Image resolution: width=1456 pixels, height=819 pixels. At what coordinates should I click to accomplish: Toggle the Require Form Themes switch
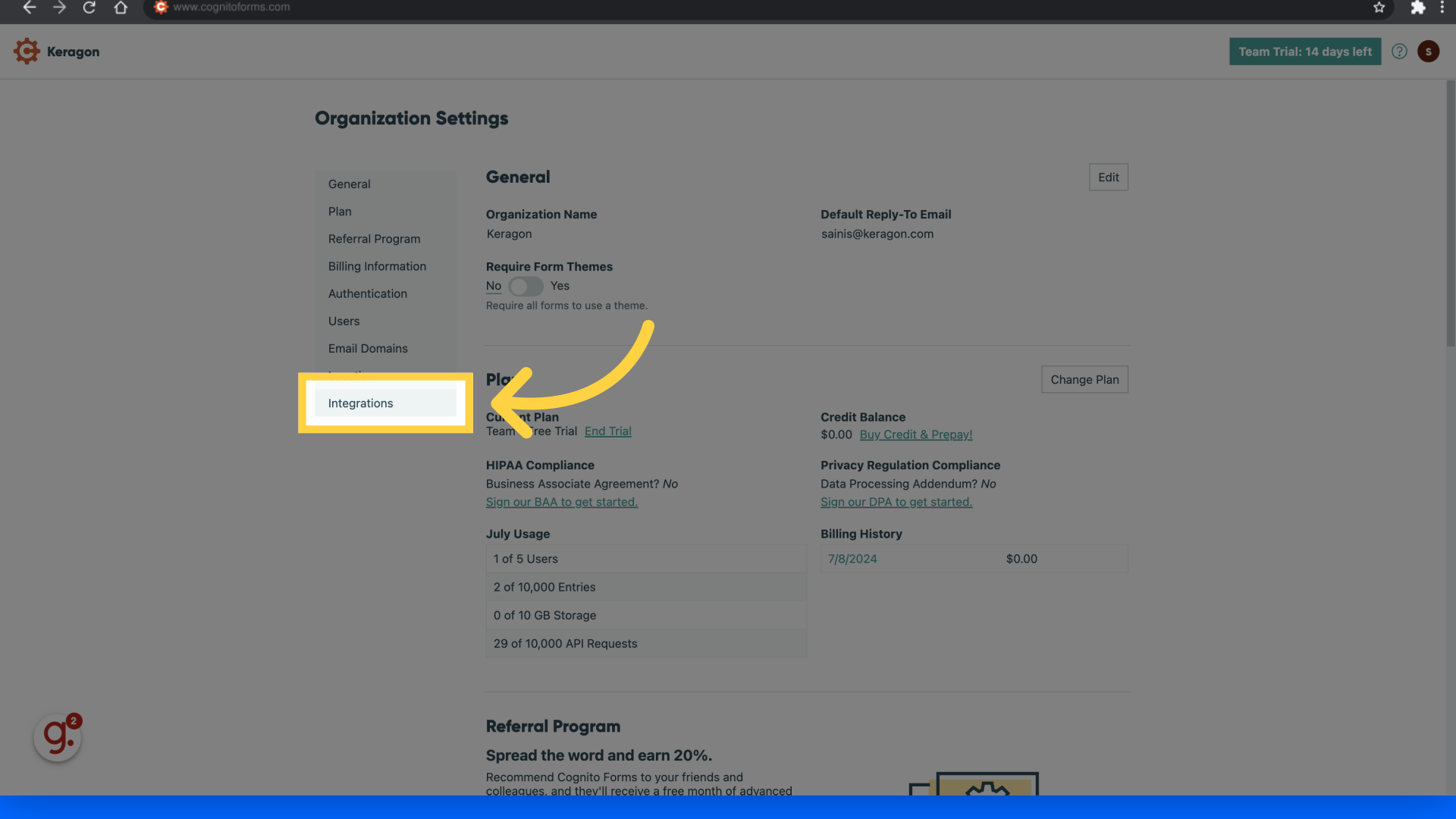[x=526, y=286]
